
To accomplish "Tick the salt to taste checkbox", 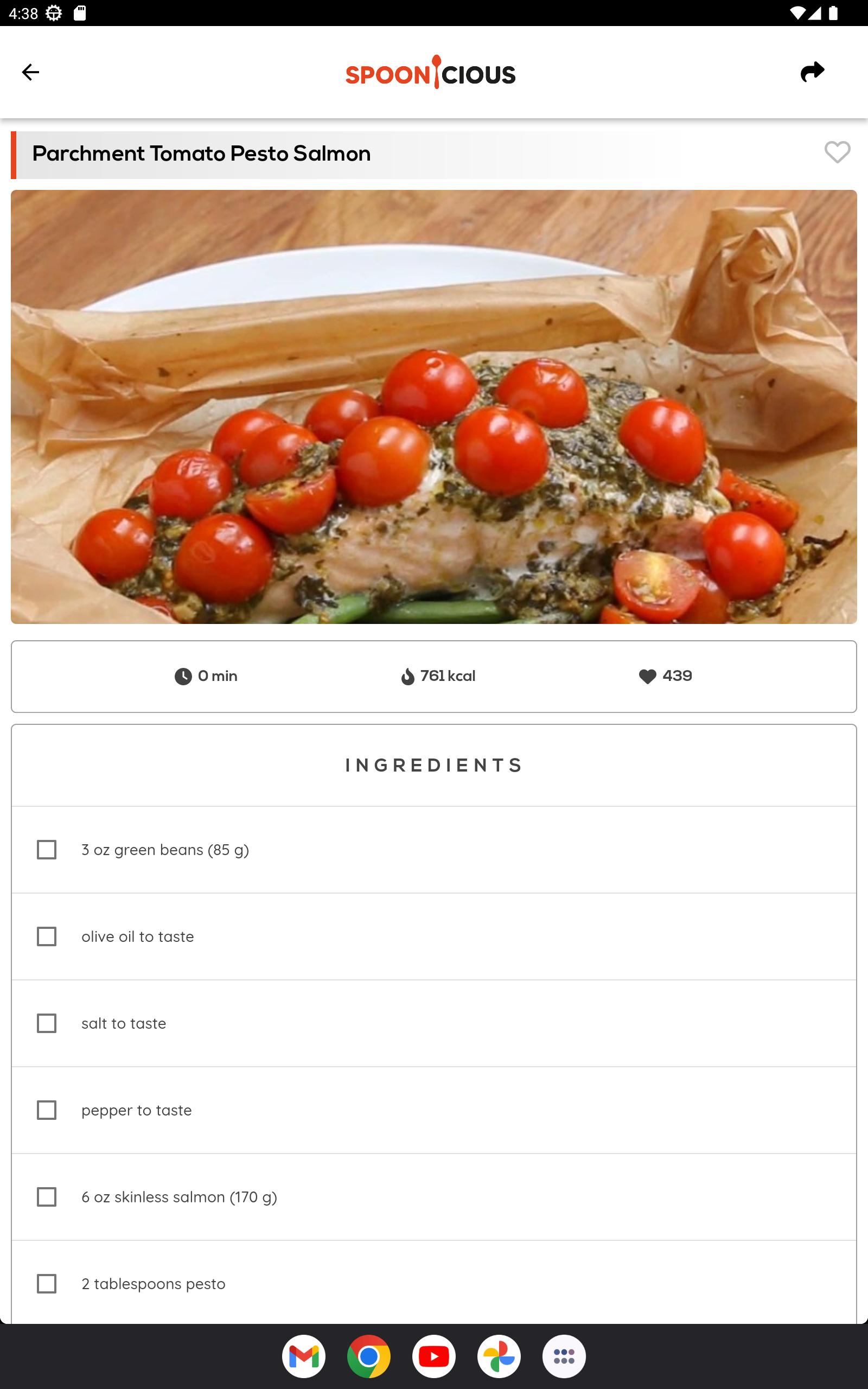I will (47, 1023).
